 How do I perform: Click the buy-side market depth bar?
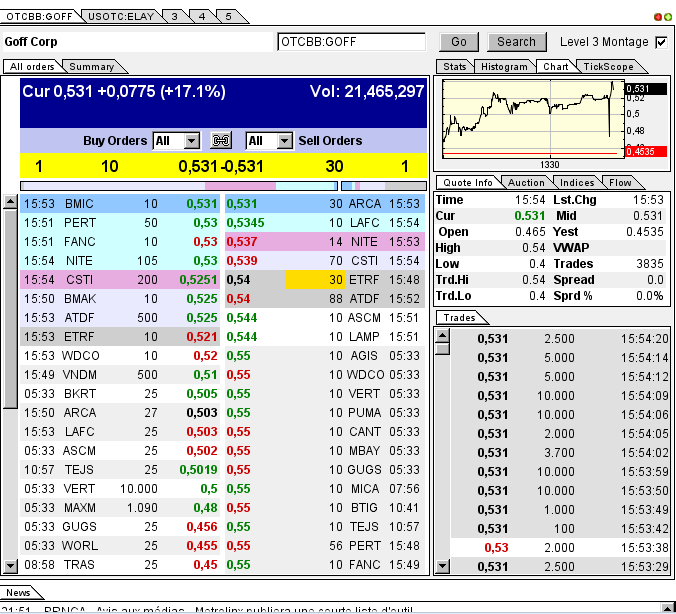click(178, 185)
